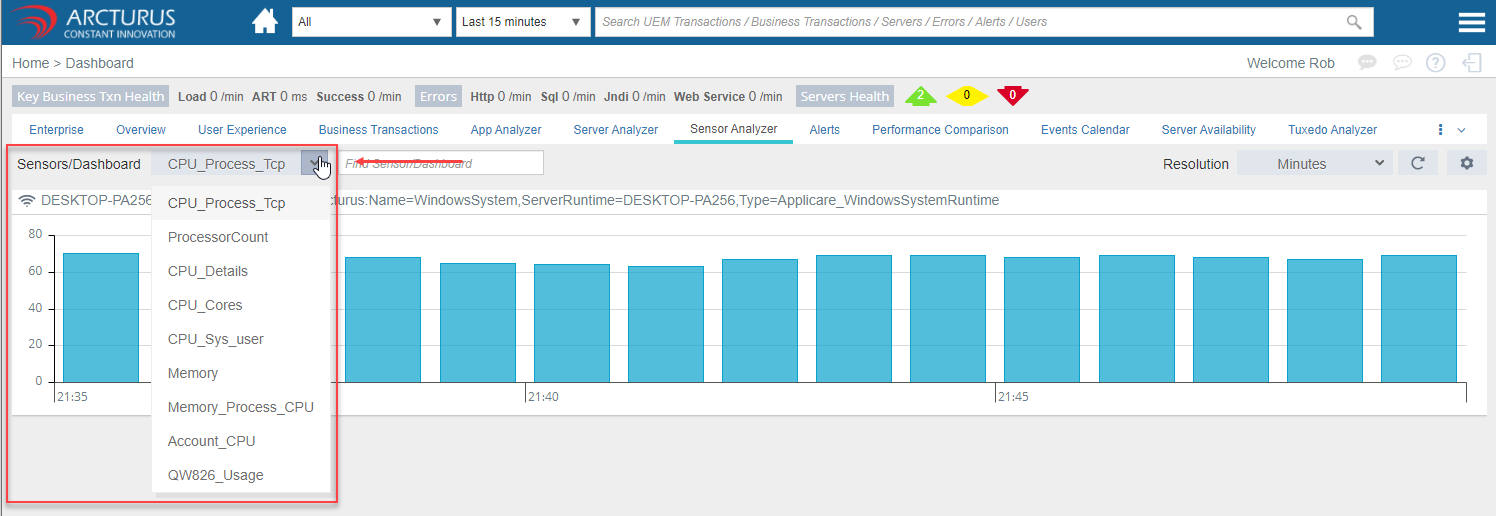Click the search magnifier icon
The width and height of the screenshot is (1496, 516).
click(x=1354, y=22)
